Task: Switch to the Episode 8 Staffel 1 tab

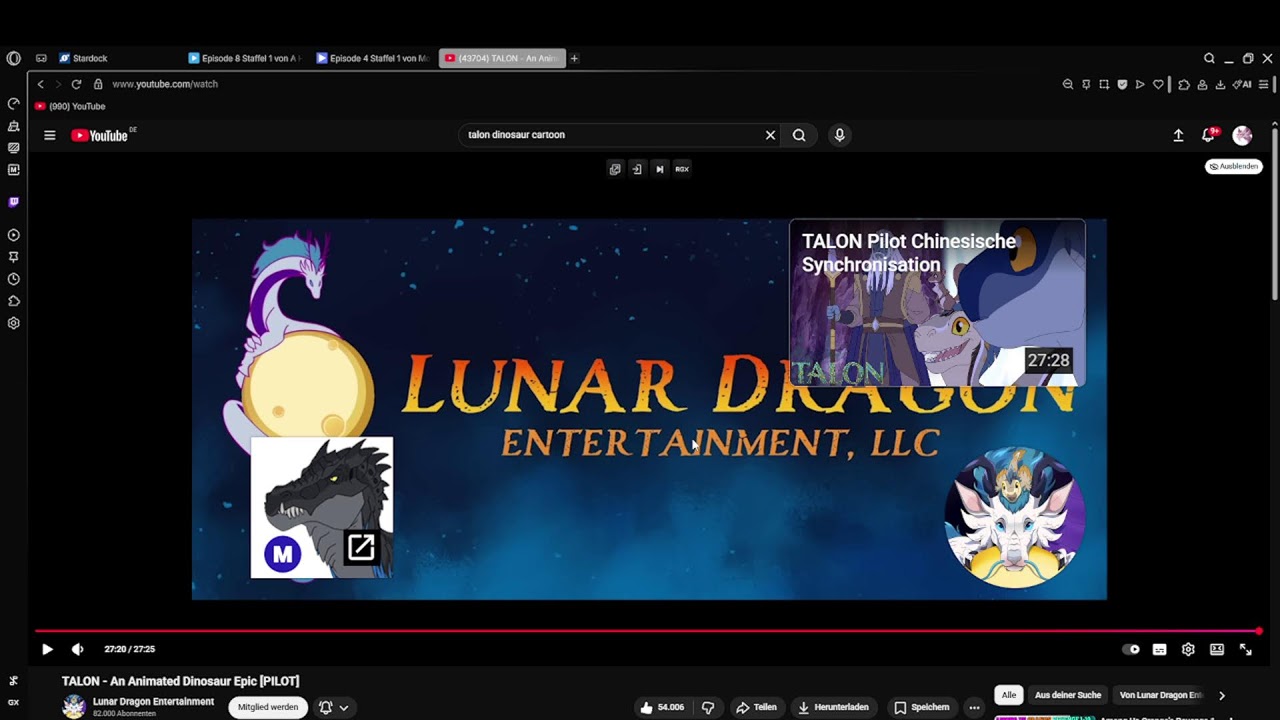Action: click(245, 58)
